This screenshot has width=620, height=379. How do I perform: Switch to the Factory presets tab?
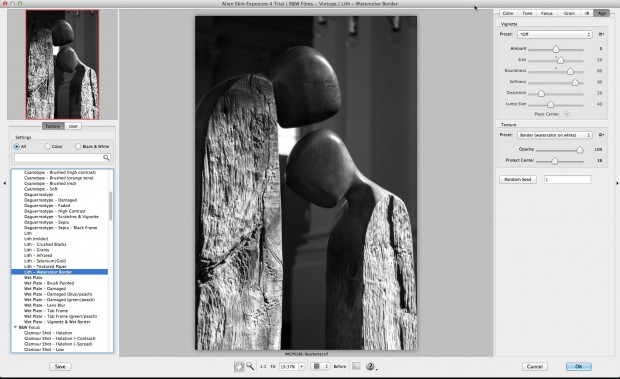click(x=53, y=126)
